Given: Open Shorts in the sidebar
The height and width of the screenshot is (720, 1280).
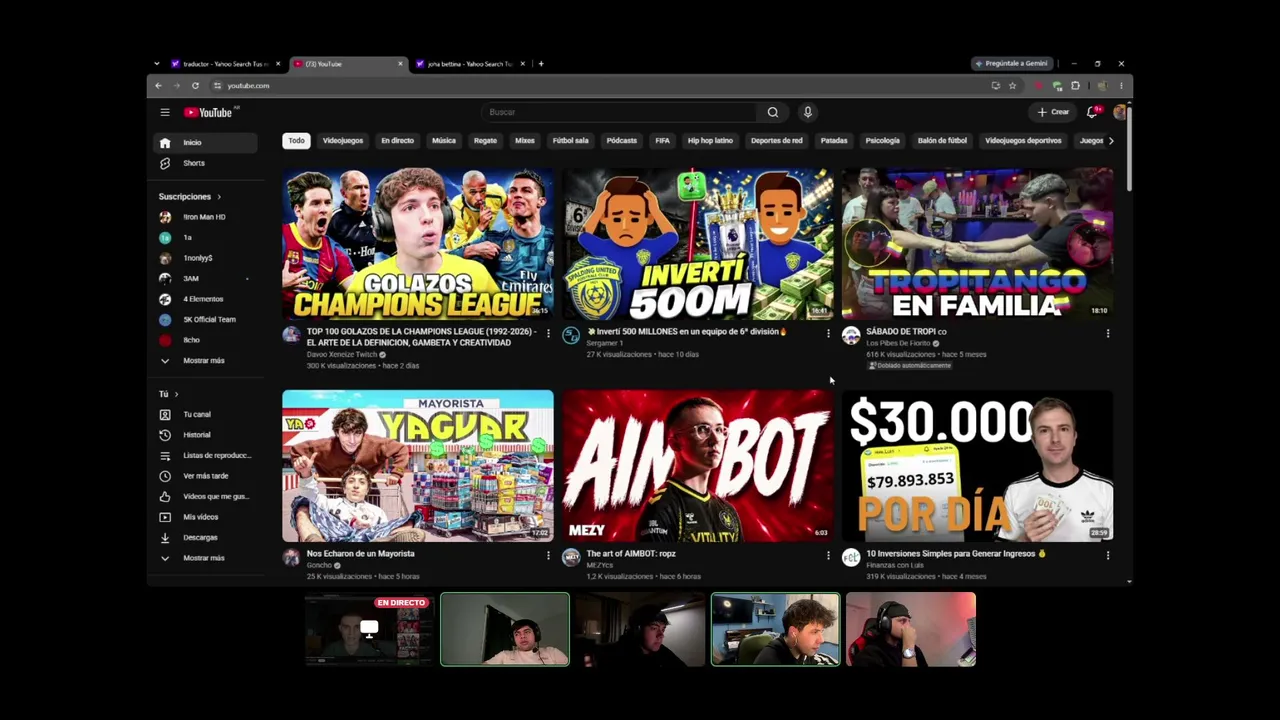Looking at the screenshot, I should pyautogui.click(x=203, y=163).
